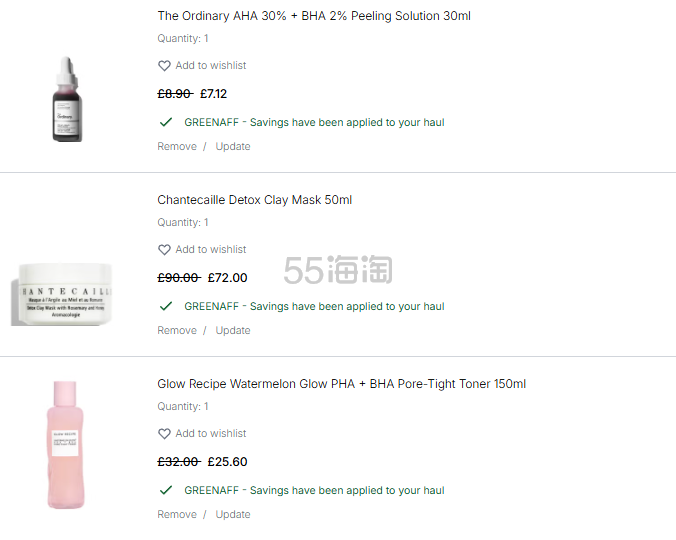The width and height of the screenshot is (676, 540).
Task: Remove Glow Recipe Watermelon Toner from basket
Action: click(x=177, y=514)
